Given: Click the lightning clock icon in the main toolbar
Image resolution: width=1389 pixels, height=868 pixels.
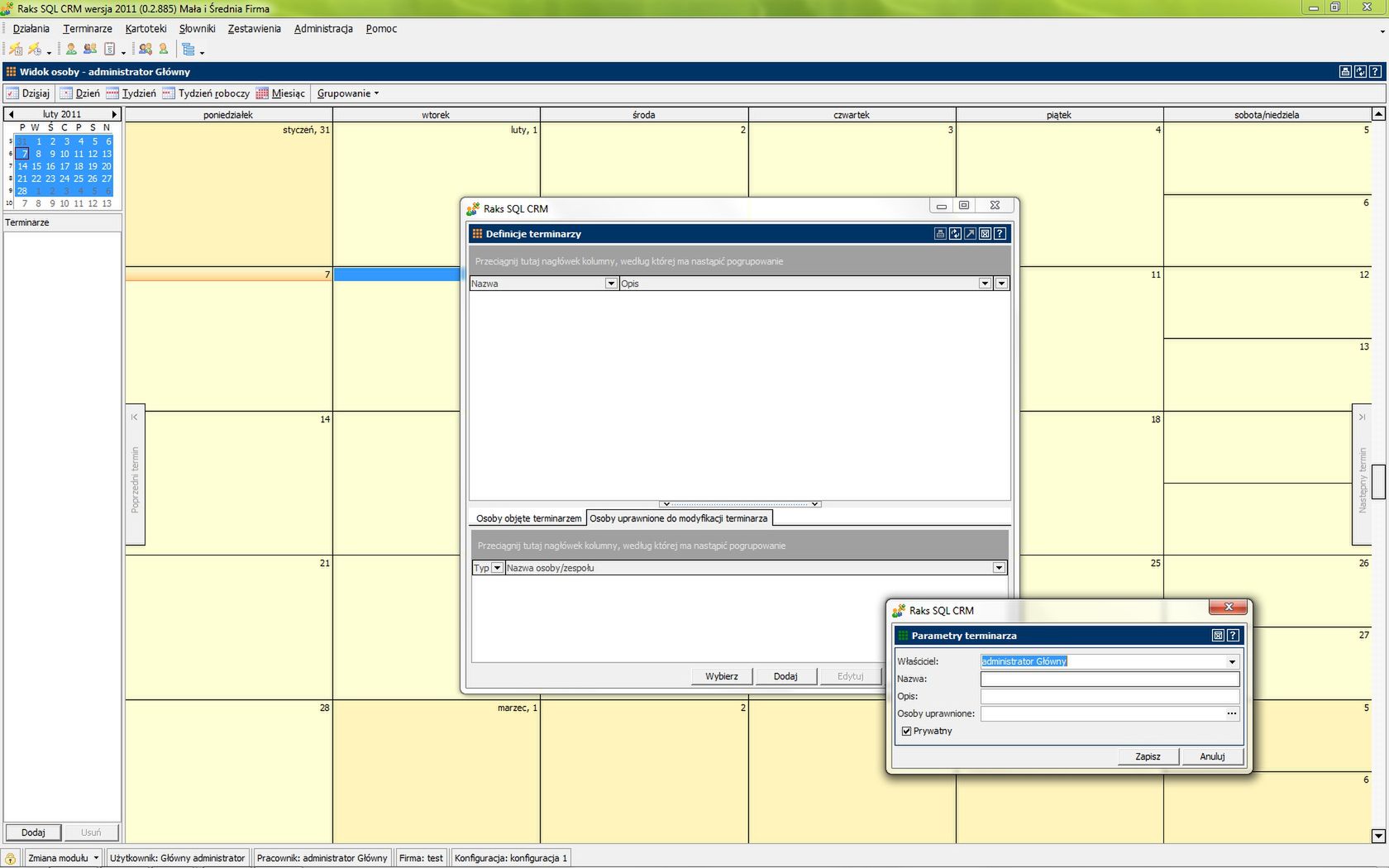Looking at the screenshot, I should 35,50.
